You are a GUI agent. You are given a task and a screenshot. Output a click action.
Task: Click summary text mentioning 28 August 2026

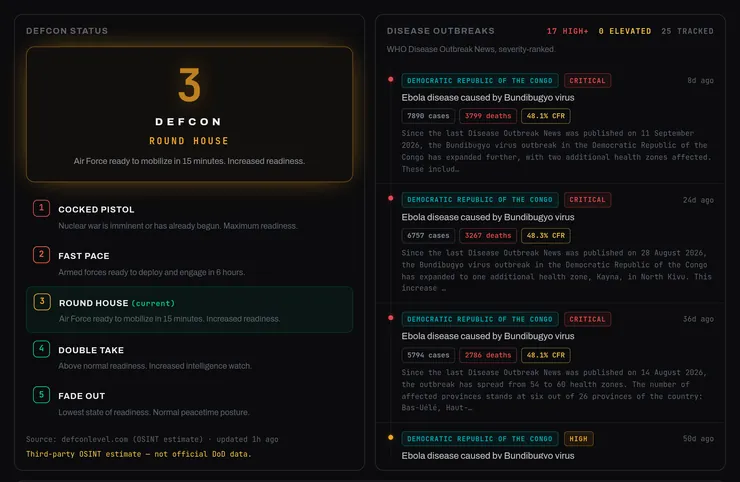point(557,271)
